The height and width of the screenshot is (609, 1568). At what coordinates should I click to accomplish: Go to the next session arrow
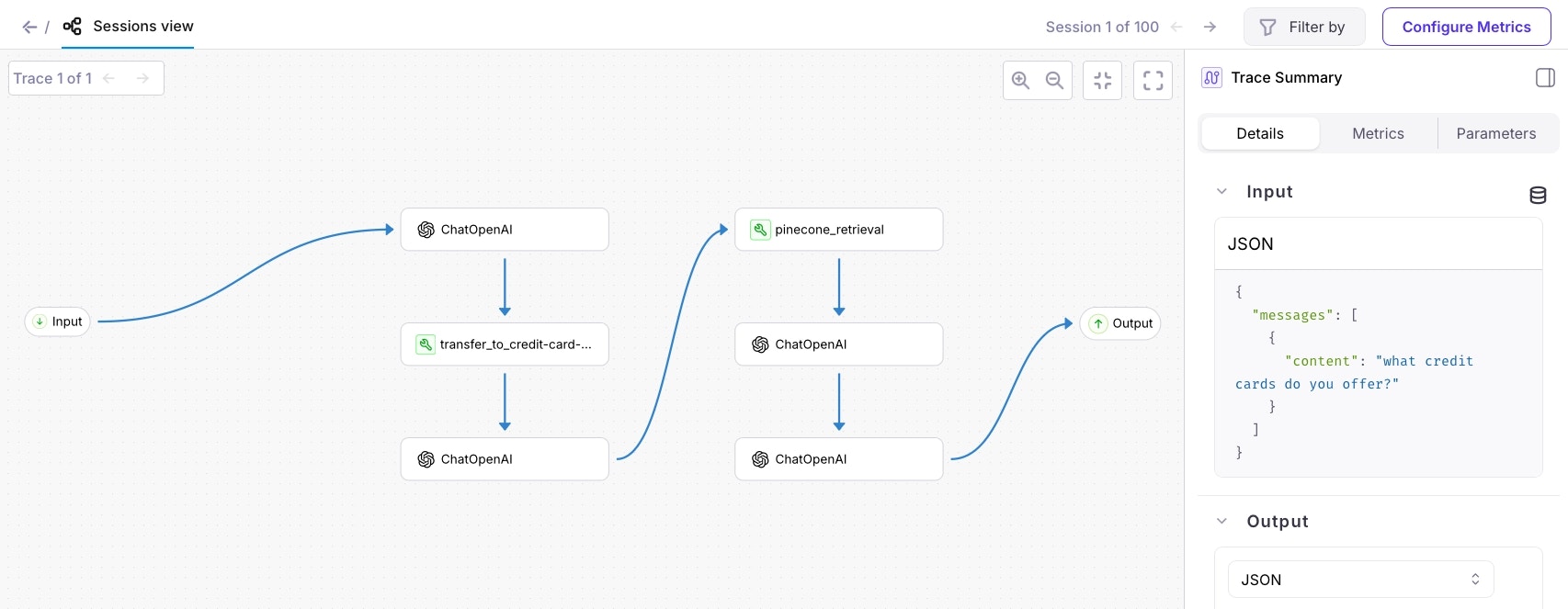[1210, 27]
